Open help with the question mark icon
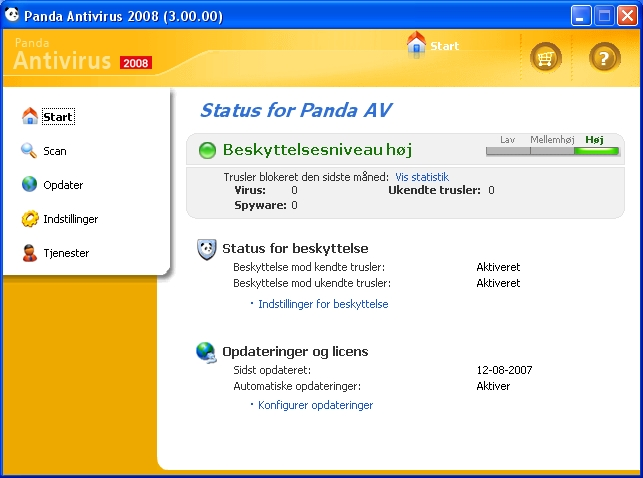 click(x=604, y=58)
